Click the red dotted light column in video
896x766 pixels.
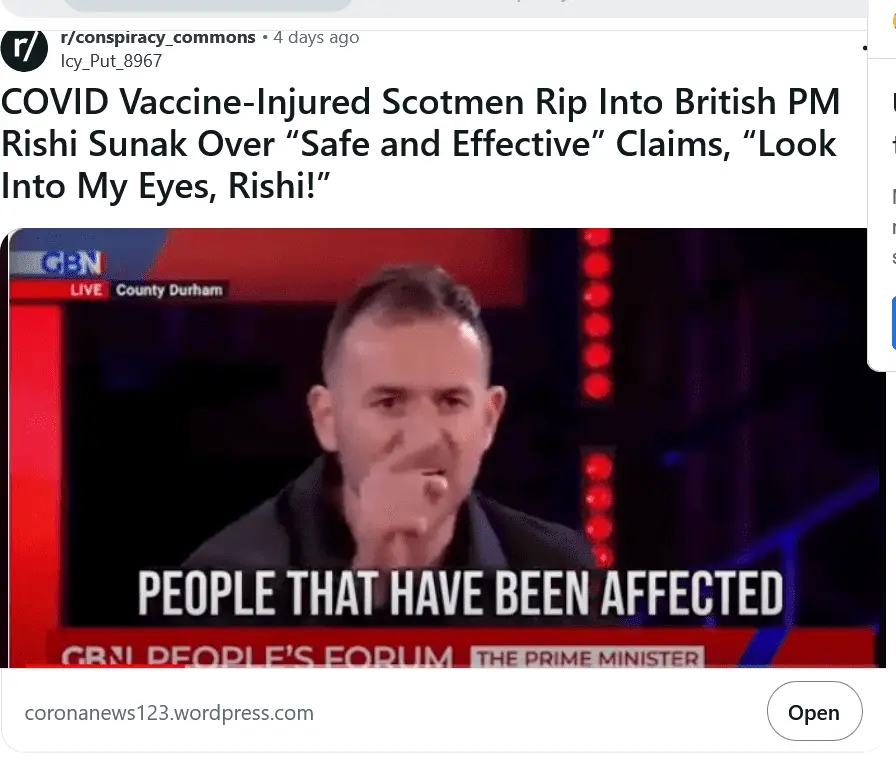tap(597, 394)
